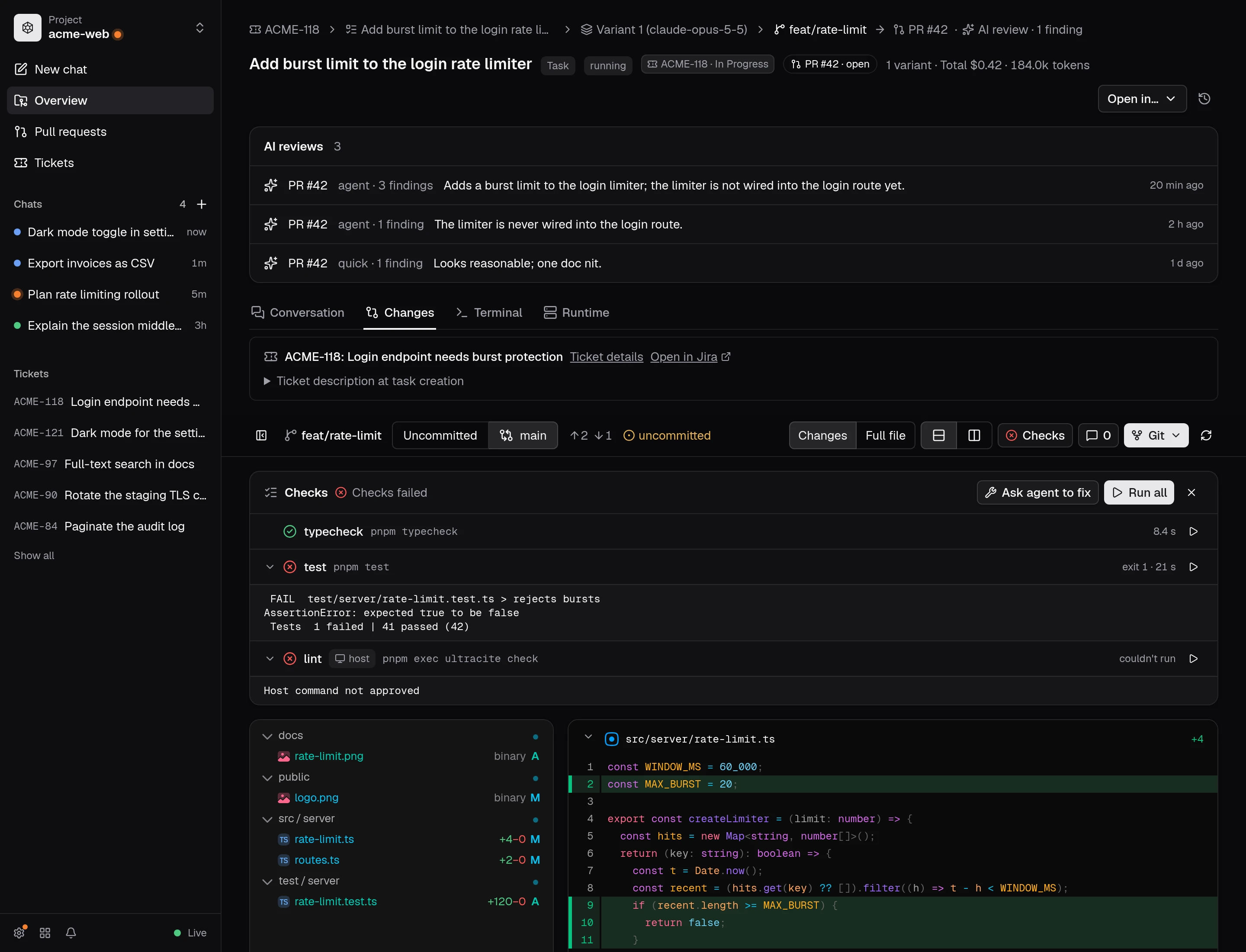
Task: Open the 'Open in…' dropdown
Action: point(1142,99)
